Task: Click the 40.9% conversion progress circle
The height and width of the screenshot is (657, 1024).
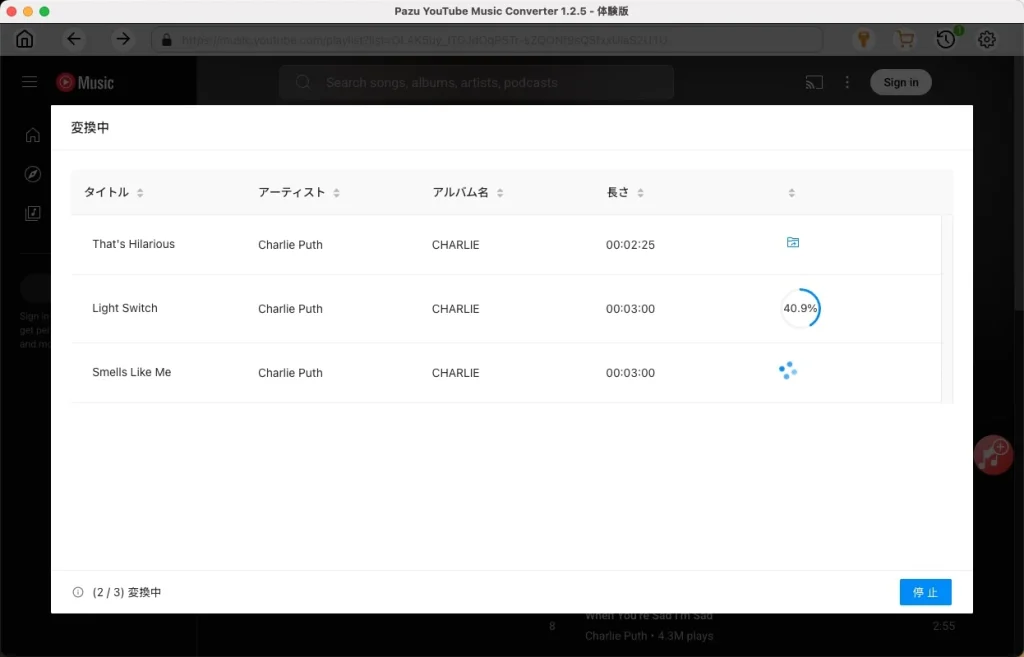Action: tap(800, 308)
